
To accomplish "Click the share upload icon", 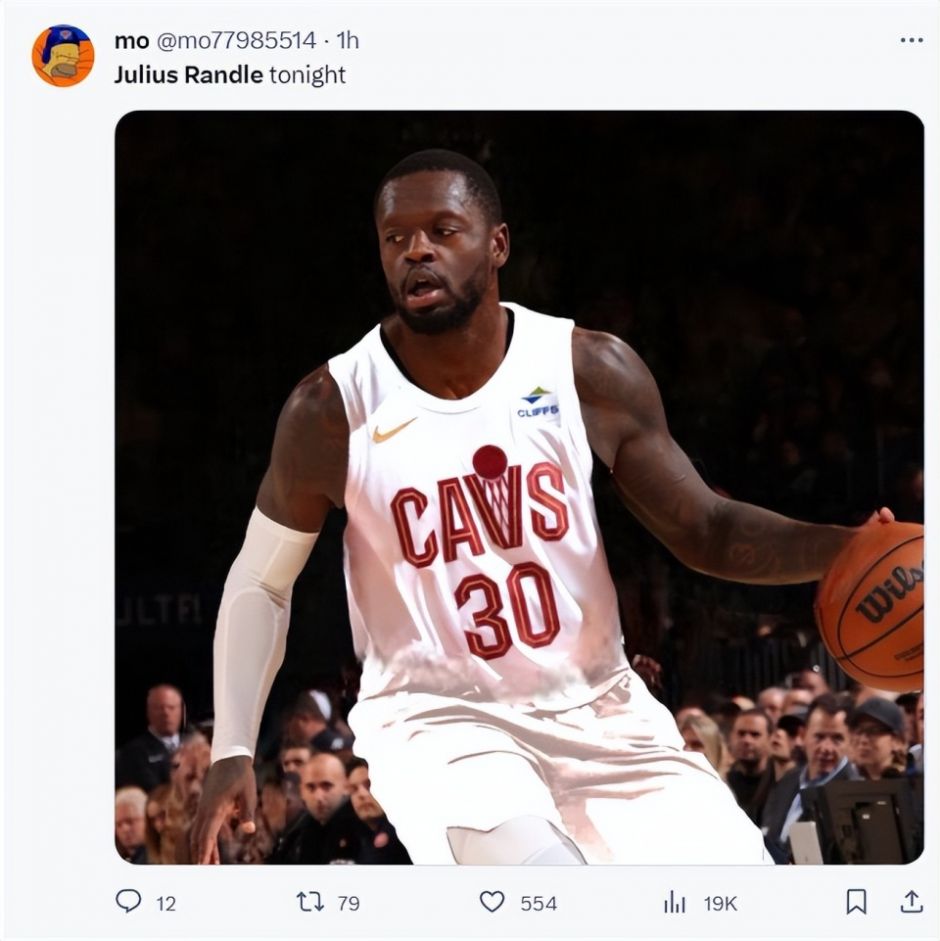I will tap(911, 901).
